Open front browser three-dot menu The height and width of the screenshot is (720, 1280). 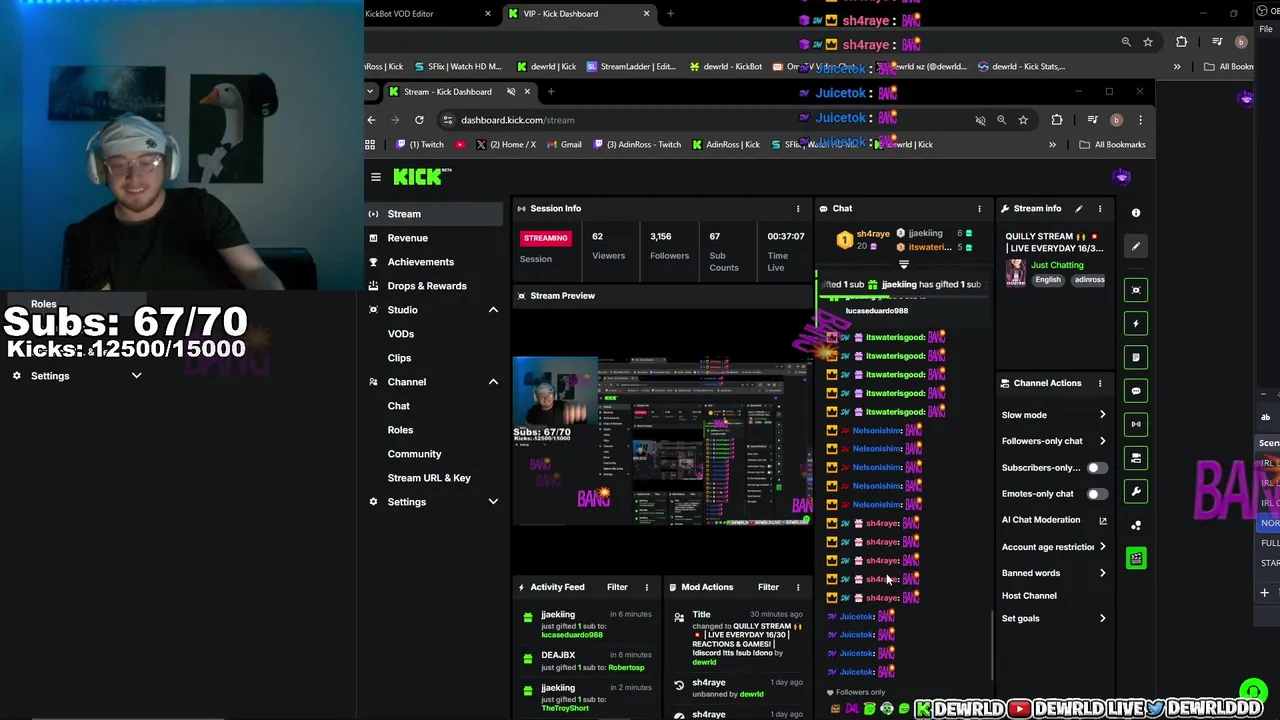pyautogui.click(x=1140, y=120)
